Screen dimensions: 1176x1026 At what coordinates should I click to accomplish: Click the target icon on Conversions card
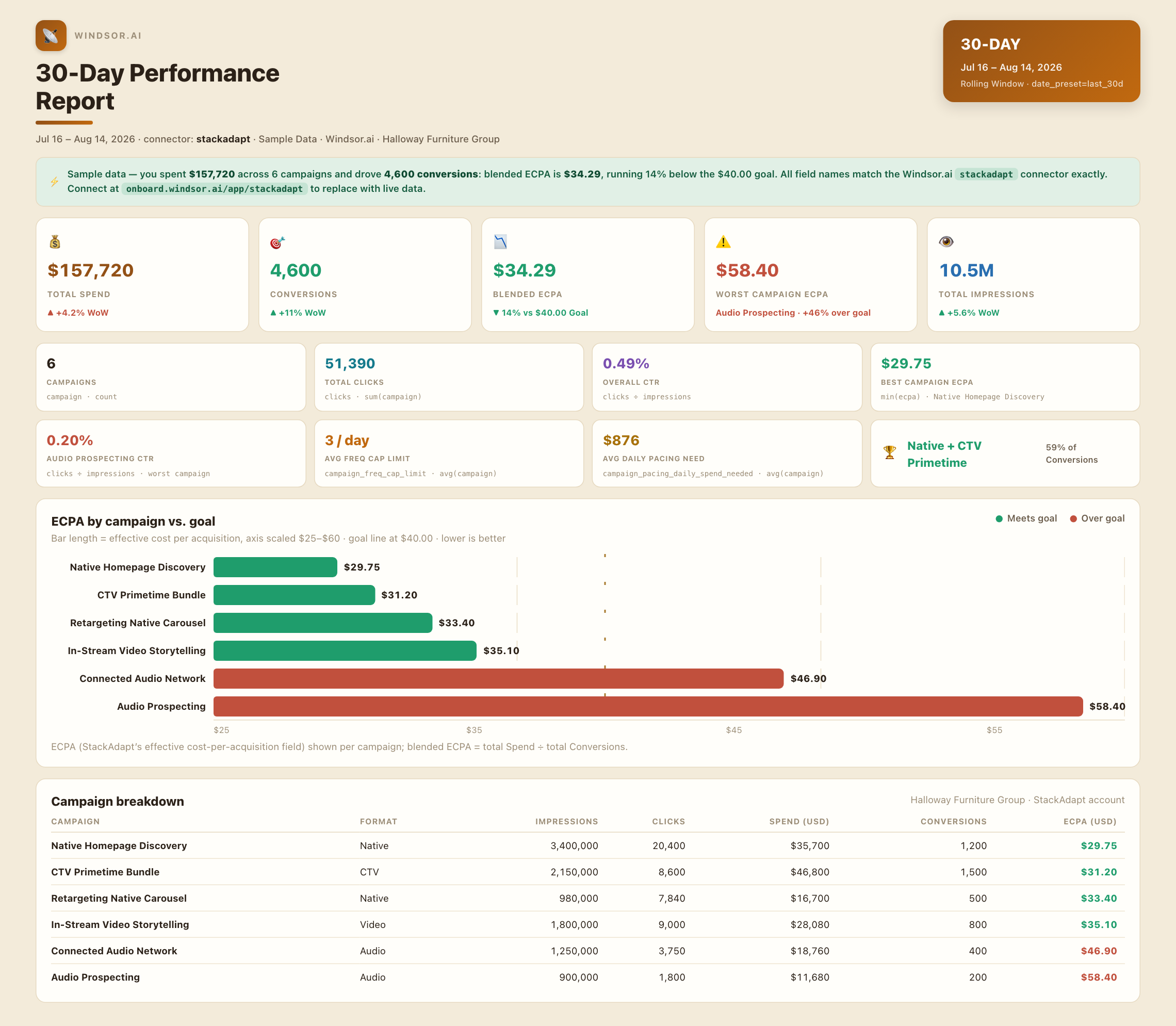(277, 242)
